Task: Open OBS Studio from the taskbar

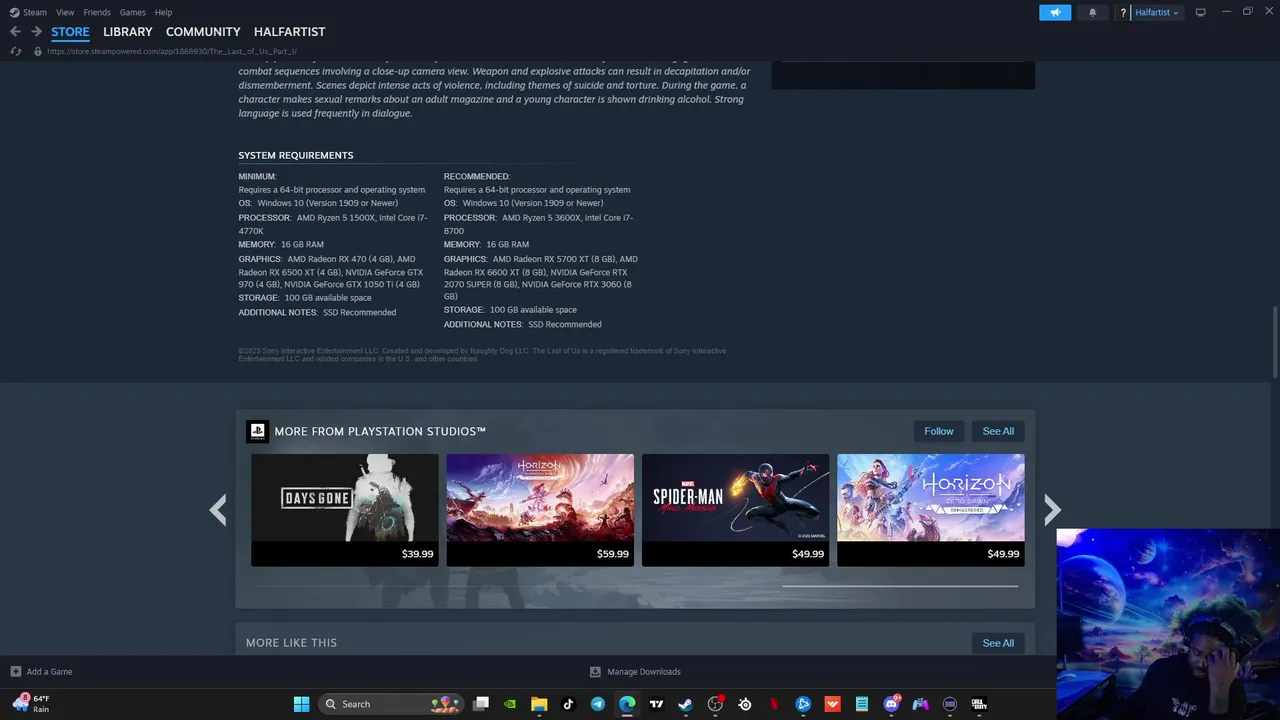Action: tap(715, 704)
